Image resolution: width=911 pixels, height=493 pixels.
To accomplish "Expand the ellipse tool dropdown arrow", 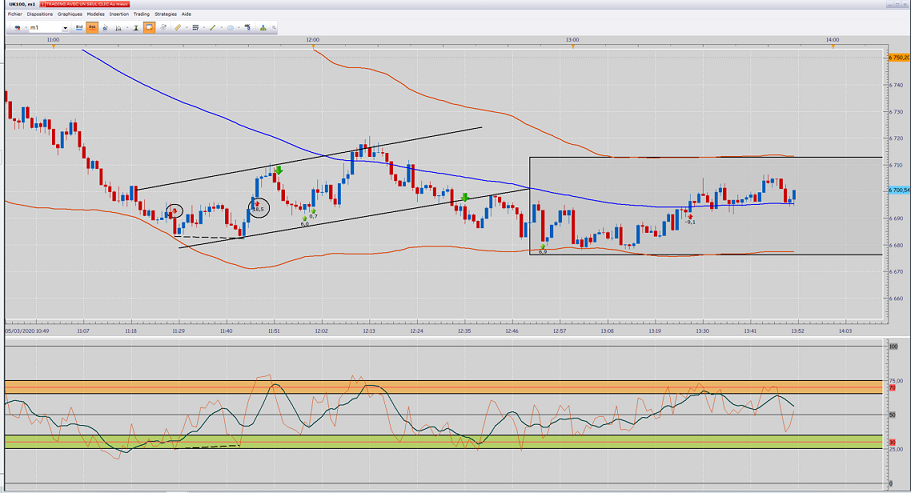I will coord(239,27).
